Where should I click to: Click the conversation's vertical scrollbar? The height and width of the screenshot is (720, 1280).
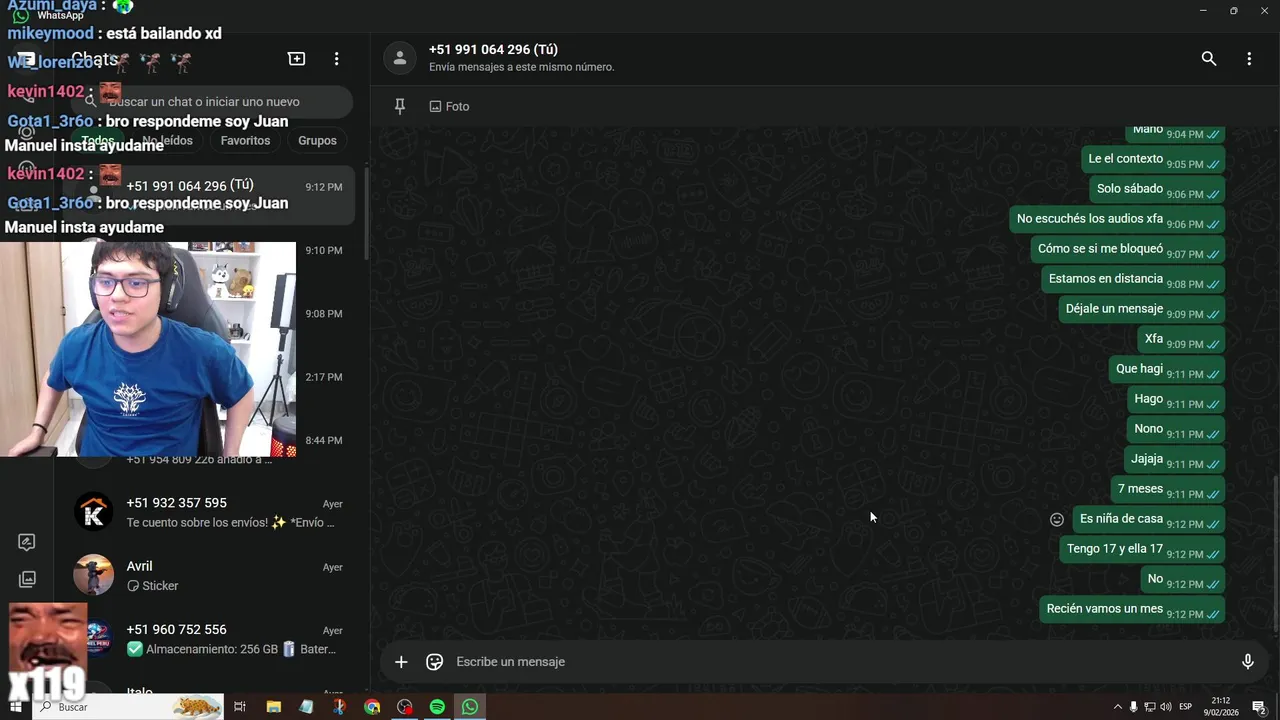tap(1275, 552)
